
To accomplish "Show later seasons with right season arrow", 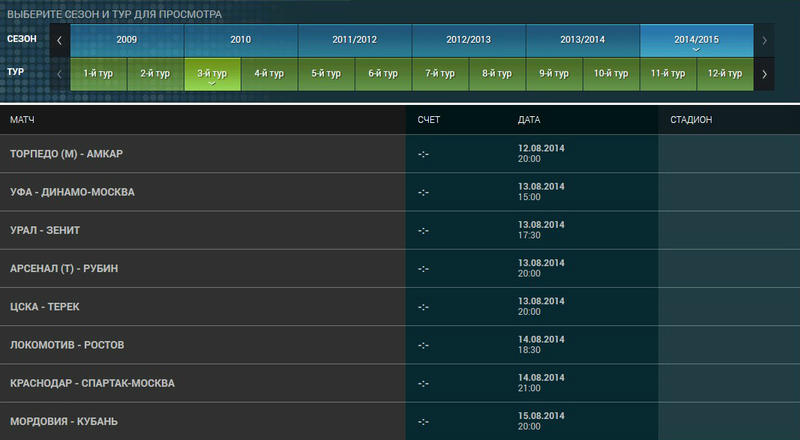I will (764, 40).
